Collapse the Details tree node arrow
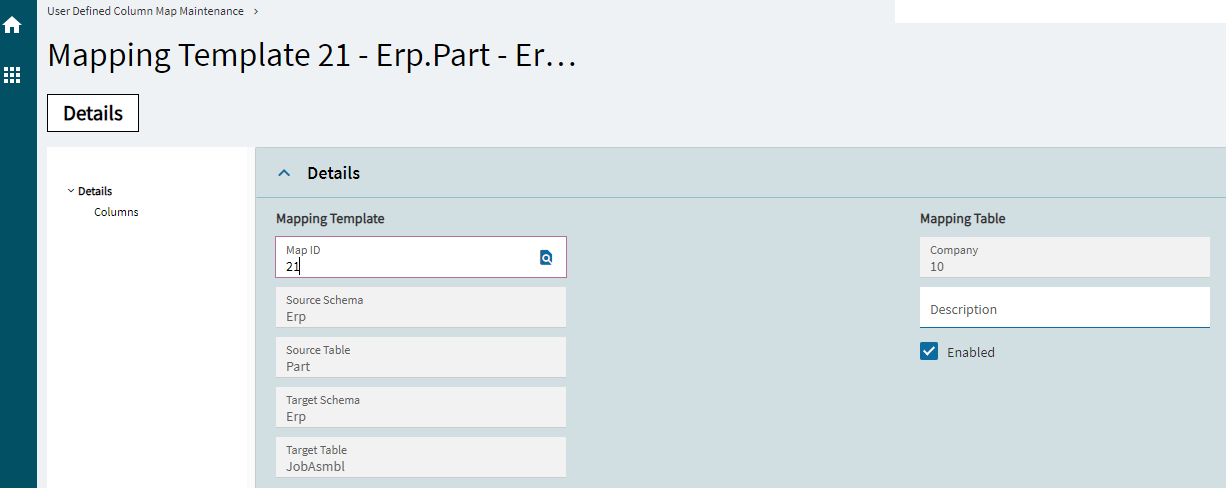Image resolution: width=1226 pixels, height=488 pixels. [71, 191]
